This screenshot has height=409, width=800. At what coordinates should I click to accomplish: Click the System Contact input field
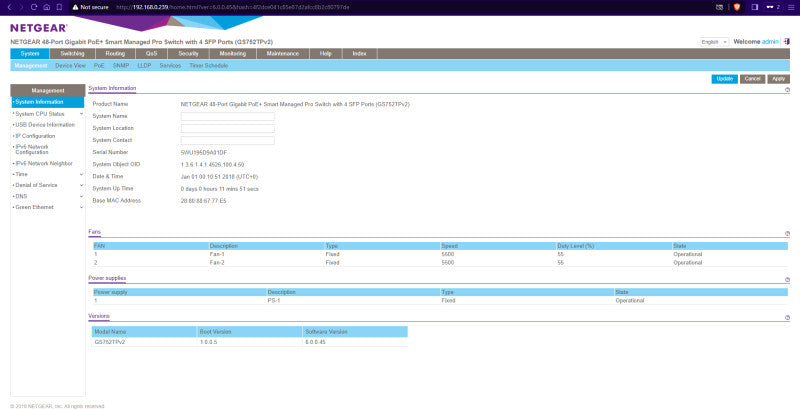228,140
